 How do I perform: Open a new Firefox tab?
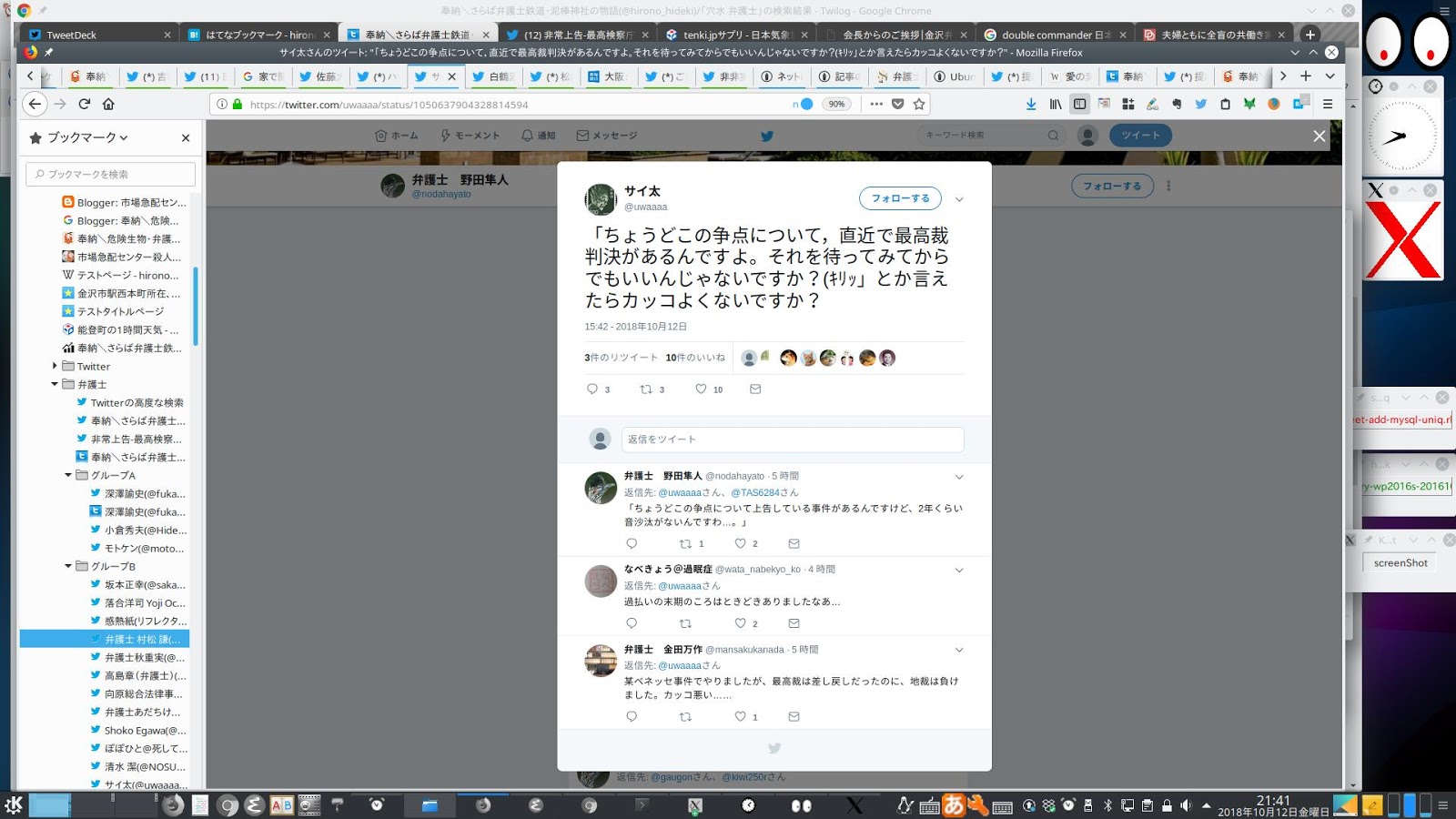(x=1306, y=76)
